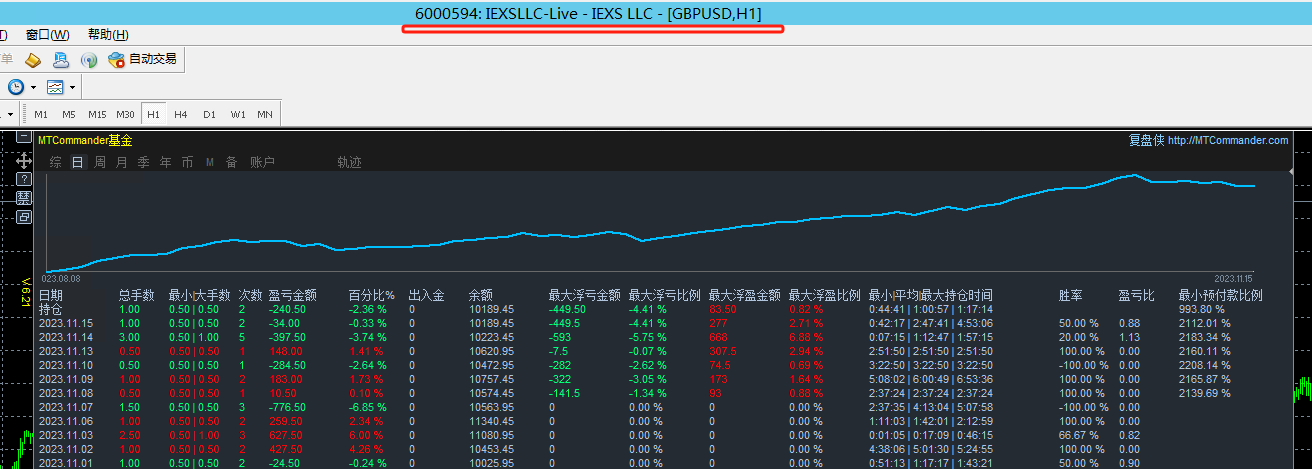Click the 10620.95 balance cell
This screenshot has width=1312, height=469.
(x=491, y=351)
